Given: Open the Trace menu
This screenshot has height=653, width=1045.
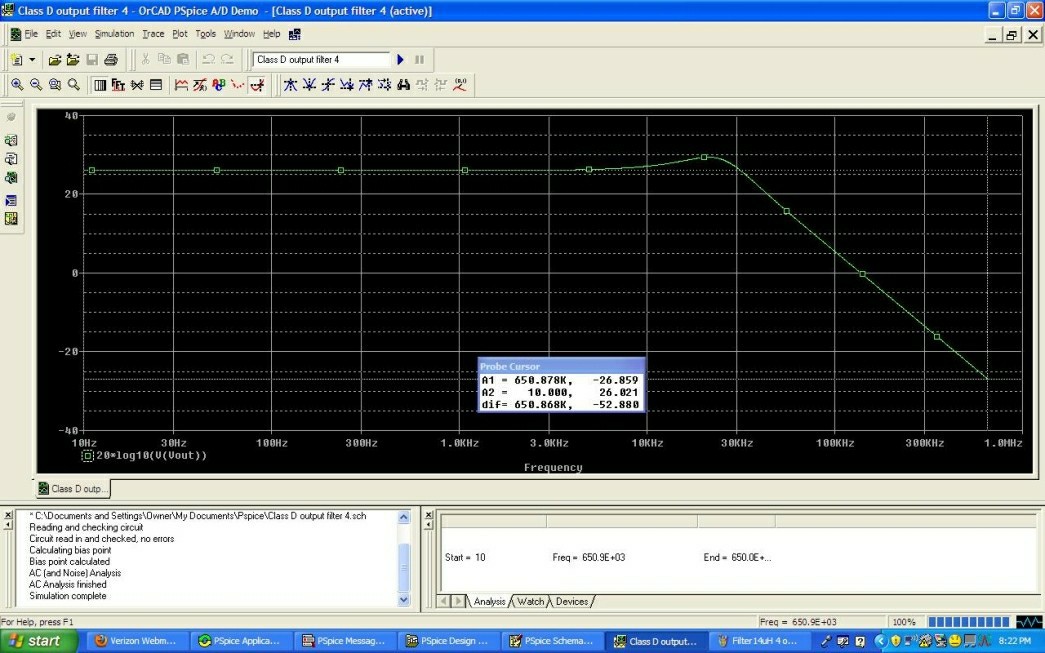Looking at the screenshot, I should click(153, 33).
